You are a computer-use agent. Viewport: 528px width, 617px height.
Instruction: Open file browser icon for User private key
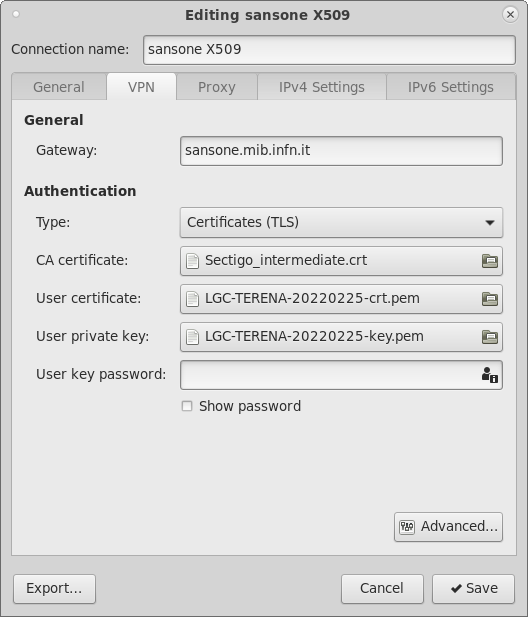coord(489,337)
